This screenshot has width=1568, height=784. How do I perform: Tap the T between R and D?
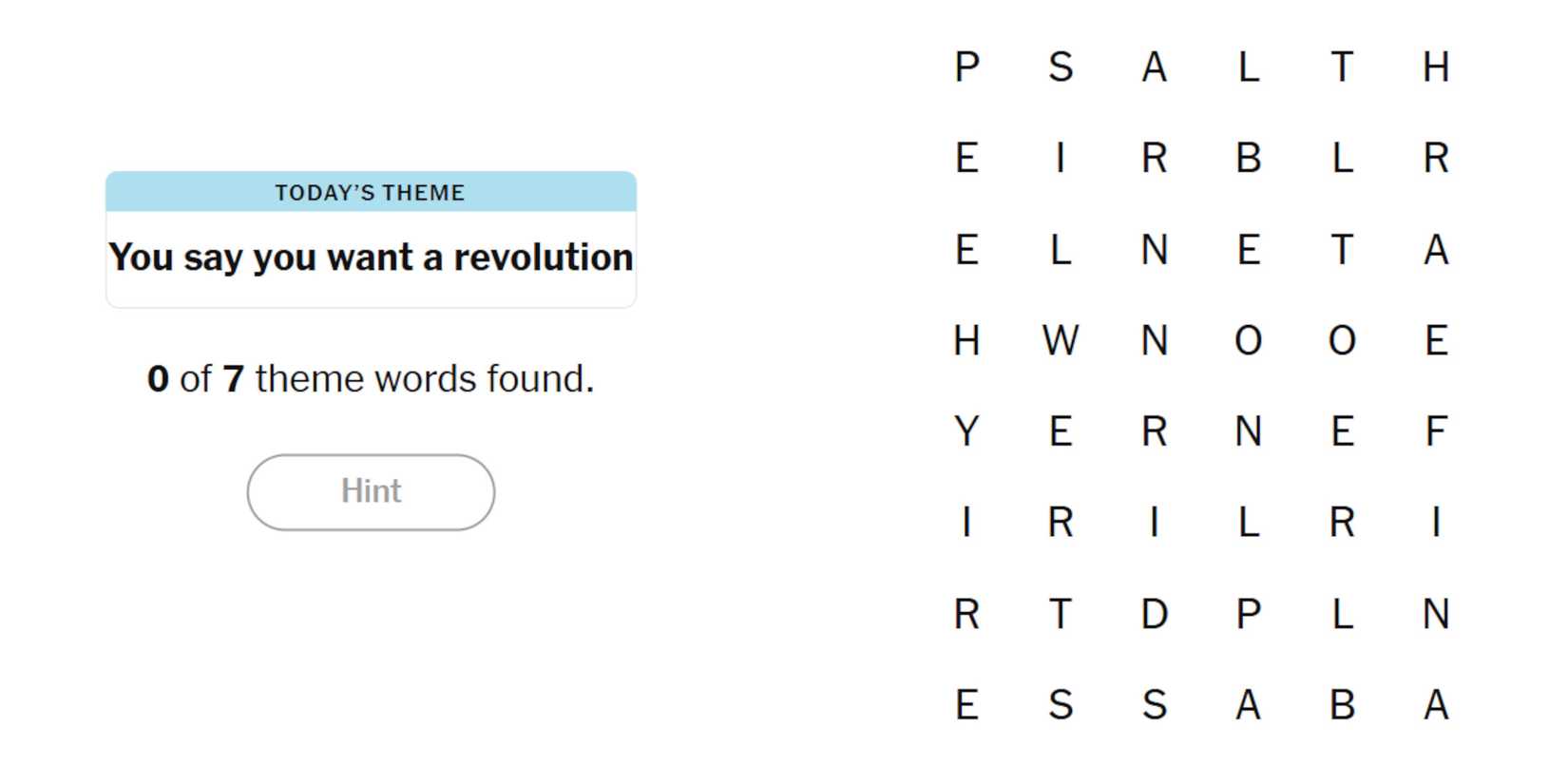coord(1061,614)
